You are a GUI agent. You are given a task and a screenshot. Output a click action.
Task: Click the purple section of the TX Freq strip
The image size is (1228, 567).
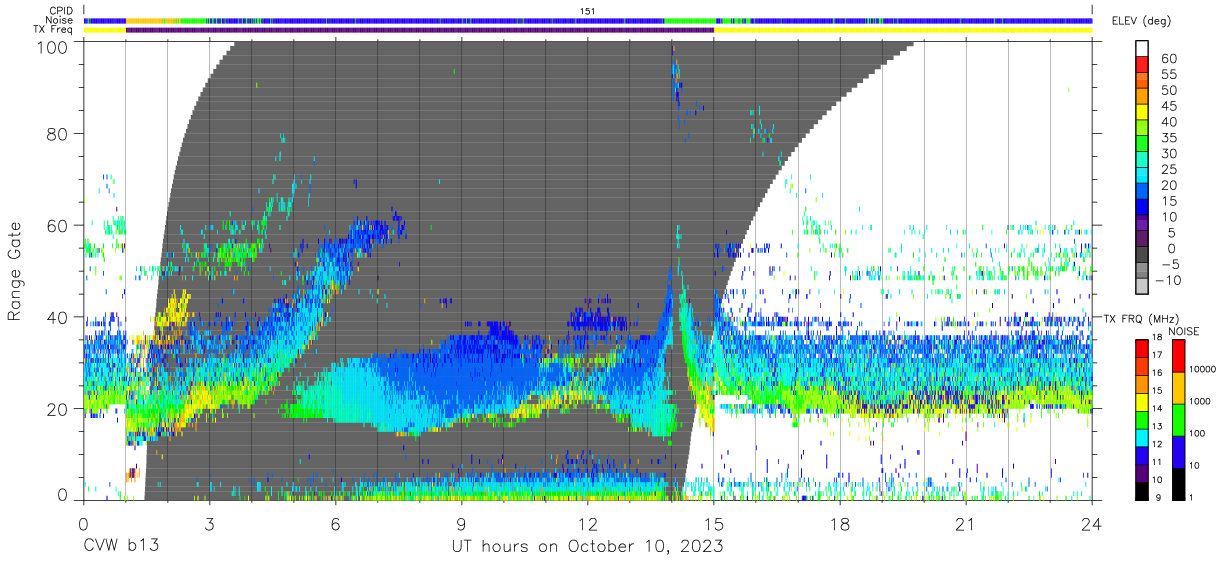[x=420, y=30]
